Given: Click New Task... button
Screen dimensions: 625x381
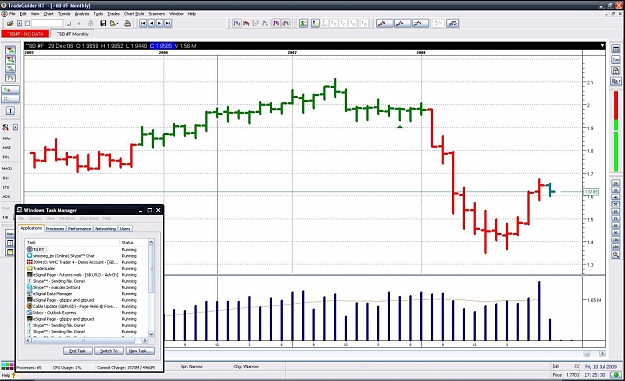Looking at the screenshot, I should [x=140, y=351].
